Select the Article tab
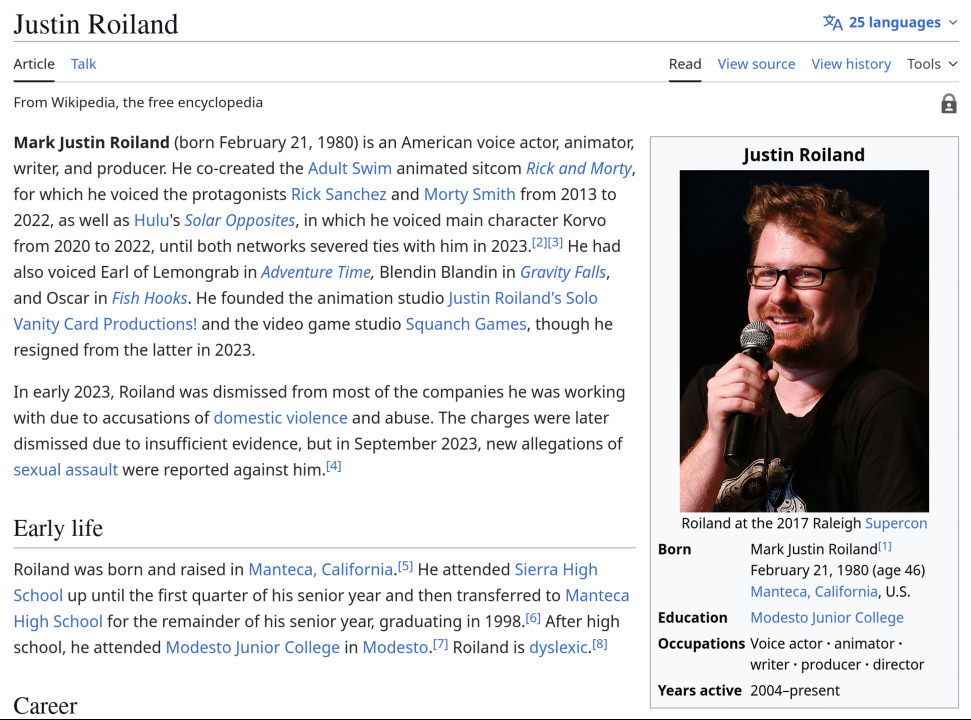 click(34, 64)
